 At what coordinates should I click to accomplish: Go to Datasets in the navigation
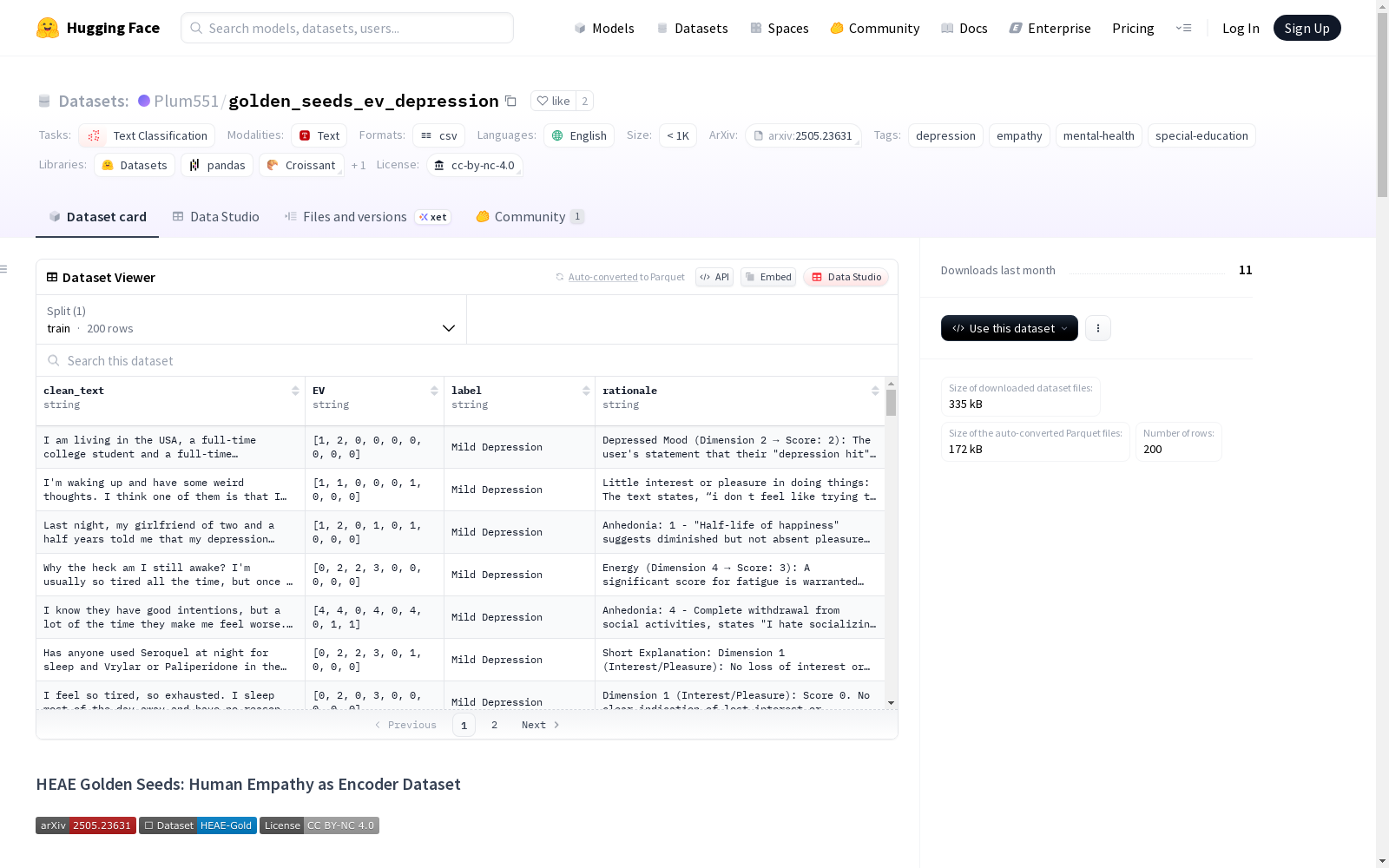[x=692, y=28]
